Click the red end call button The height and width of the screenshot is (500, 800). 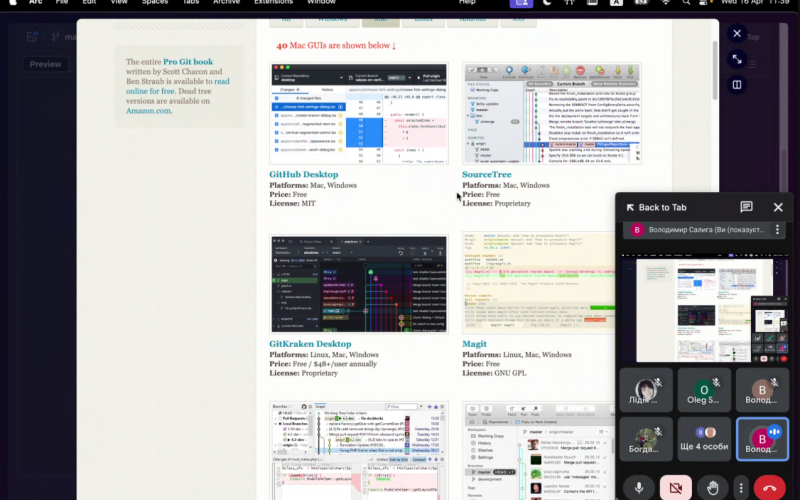pyautogui.click(x=769, y=488)
